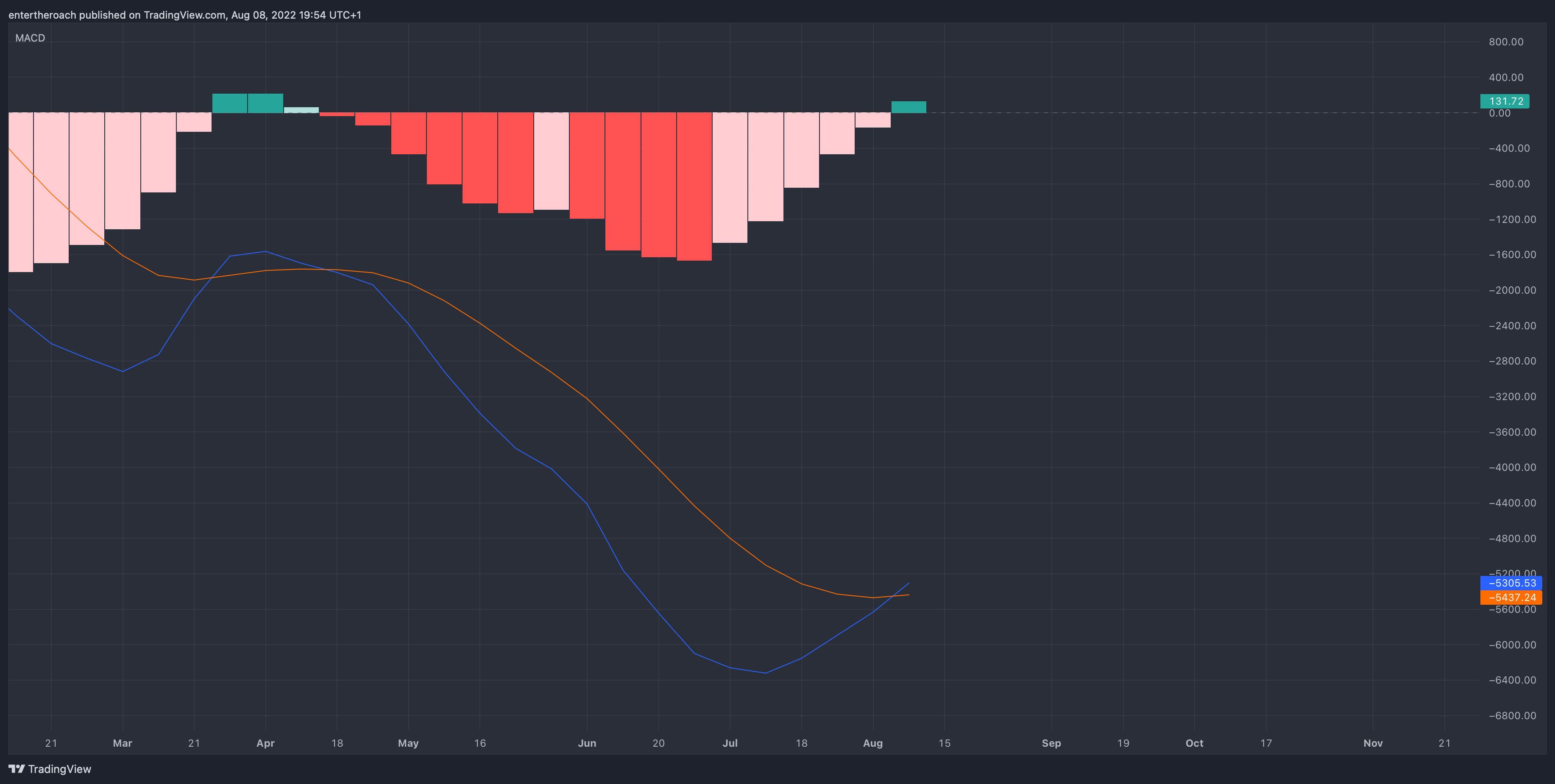Click the green 131.72 histogram value tag
This screenshot has width=1555, height=784.
1504,101
